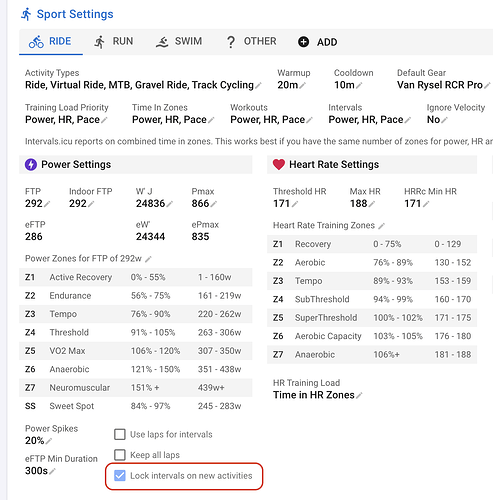Uncheck Lock intervals on new activities
Screen dimensions: 493x500
(x=120, y=475)
